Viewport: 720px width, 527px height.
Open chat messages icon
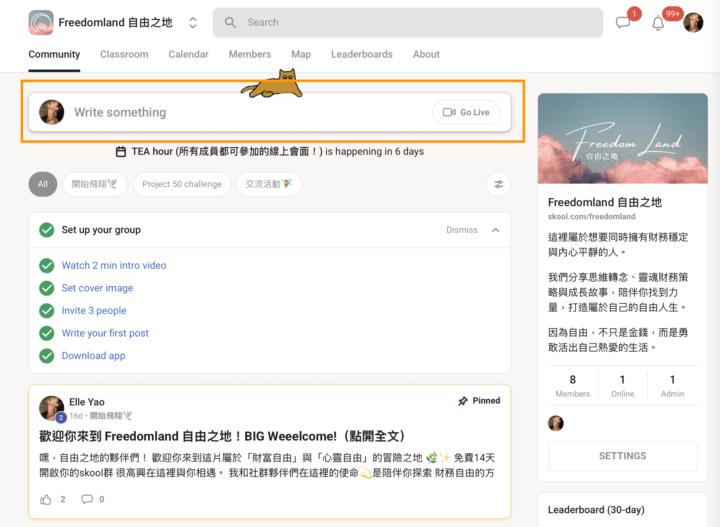coord(623,22)
